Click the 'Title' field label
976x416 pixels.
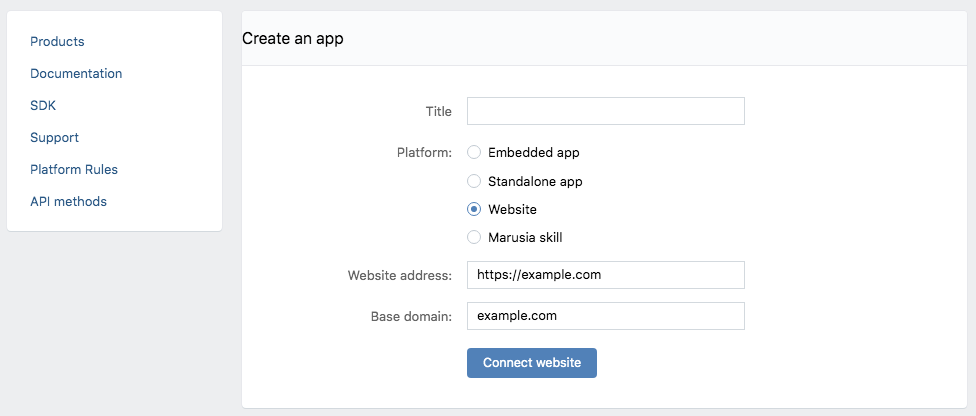click(x=439, y=111)
